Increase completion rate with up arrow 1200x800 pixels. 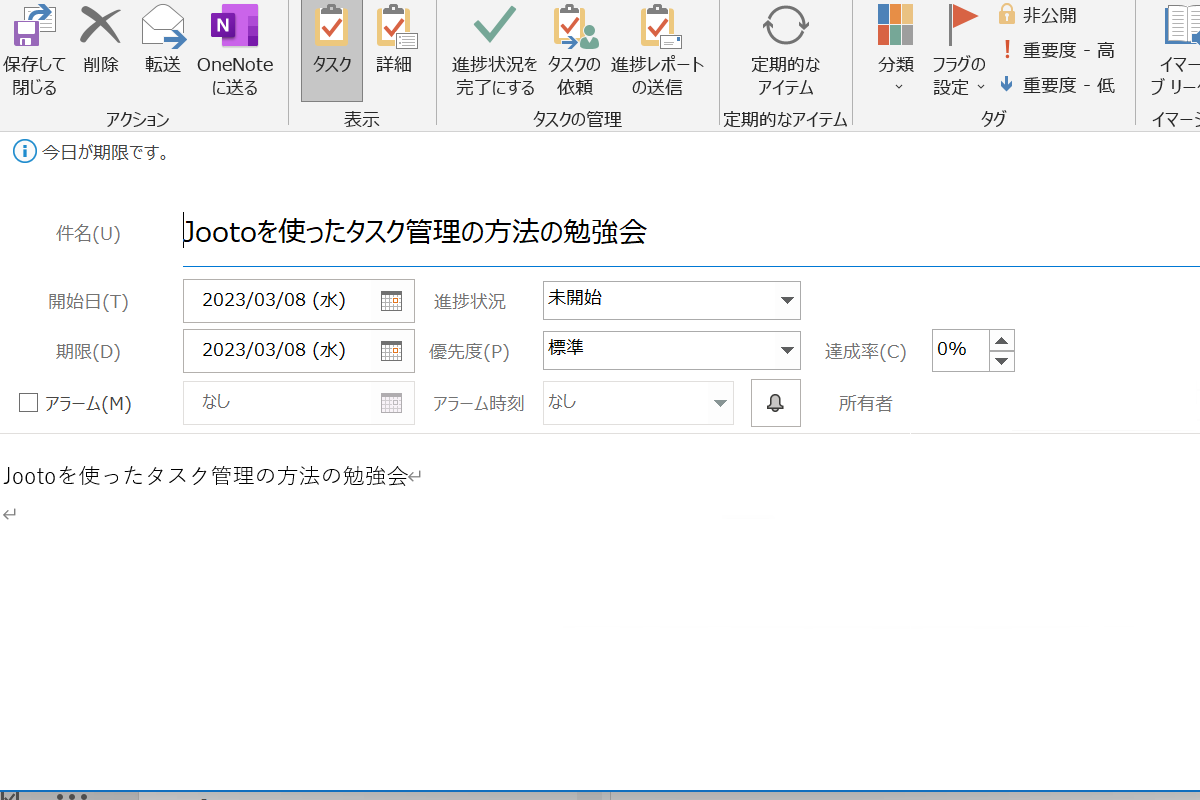[x=1001, y=340]
